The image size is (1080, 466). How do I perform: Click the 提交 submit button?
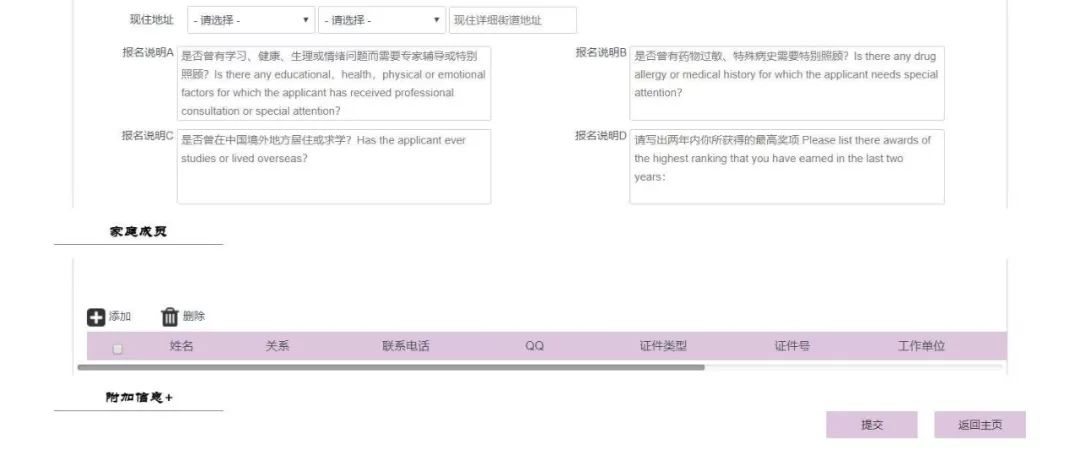tap(872, 425)
